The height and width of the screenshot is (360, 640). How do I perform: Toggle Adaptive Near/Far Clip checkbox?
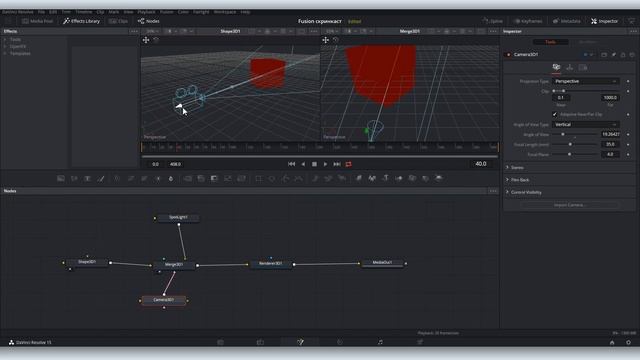(x=554, y=114)
